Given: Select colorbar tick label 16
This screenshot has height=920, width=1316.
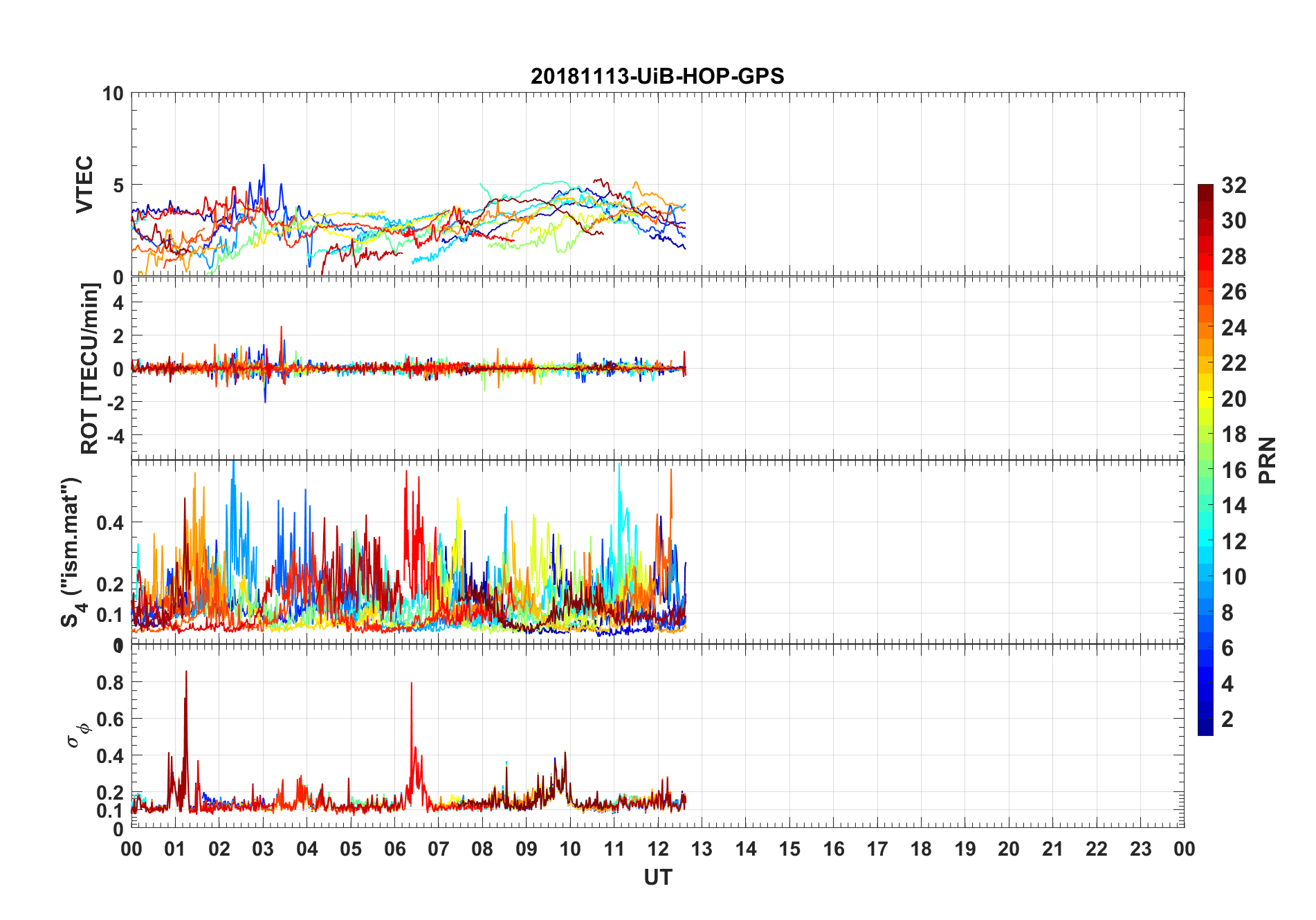Looking at the screenshot, I should (x=1234, y=470).
